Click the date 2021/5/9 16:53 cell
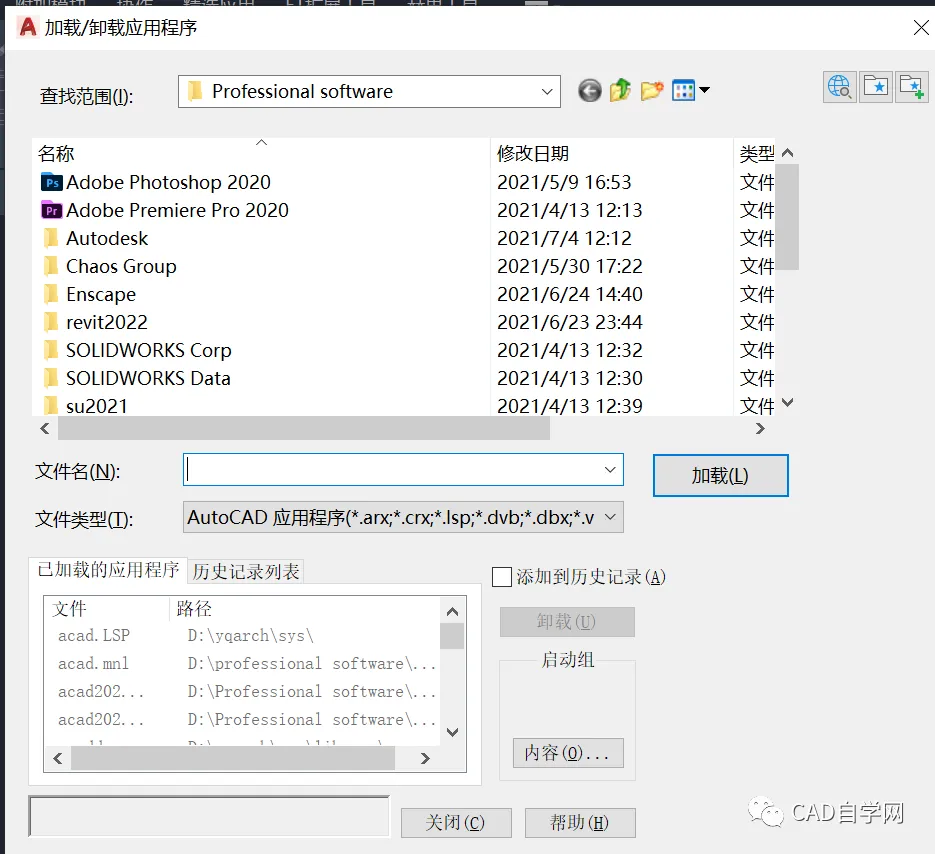935x854 pixels. coord(564,182)
